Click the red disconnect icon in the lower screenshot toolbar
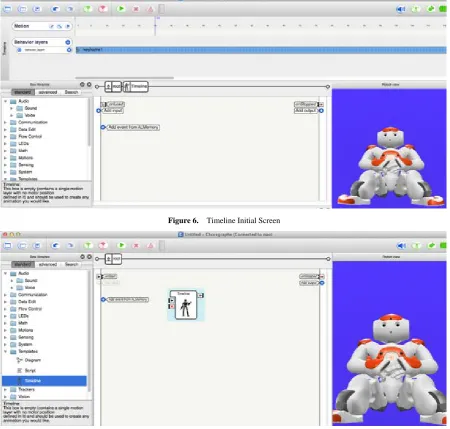Image resolution: width=450 pixels, height=429 pixels. [x=103, y=246]
